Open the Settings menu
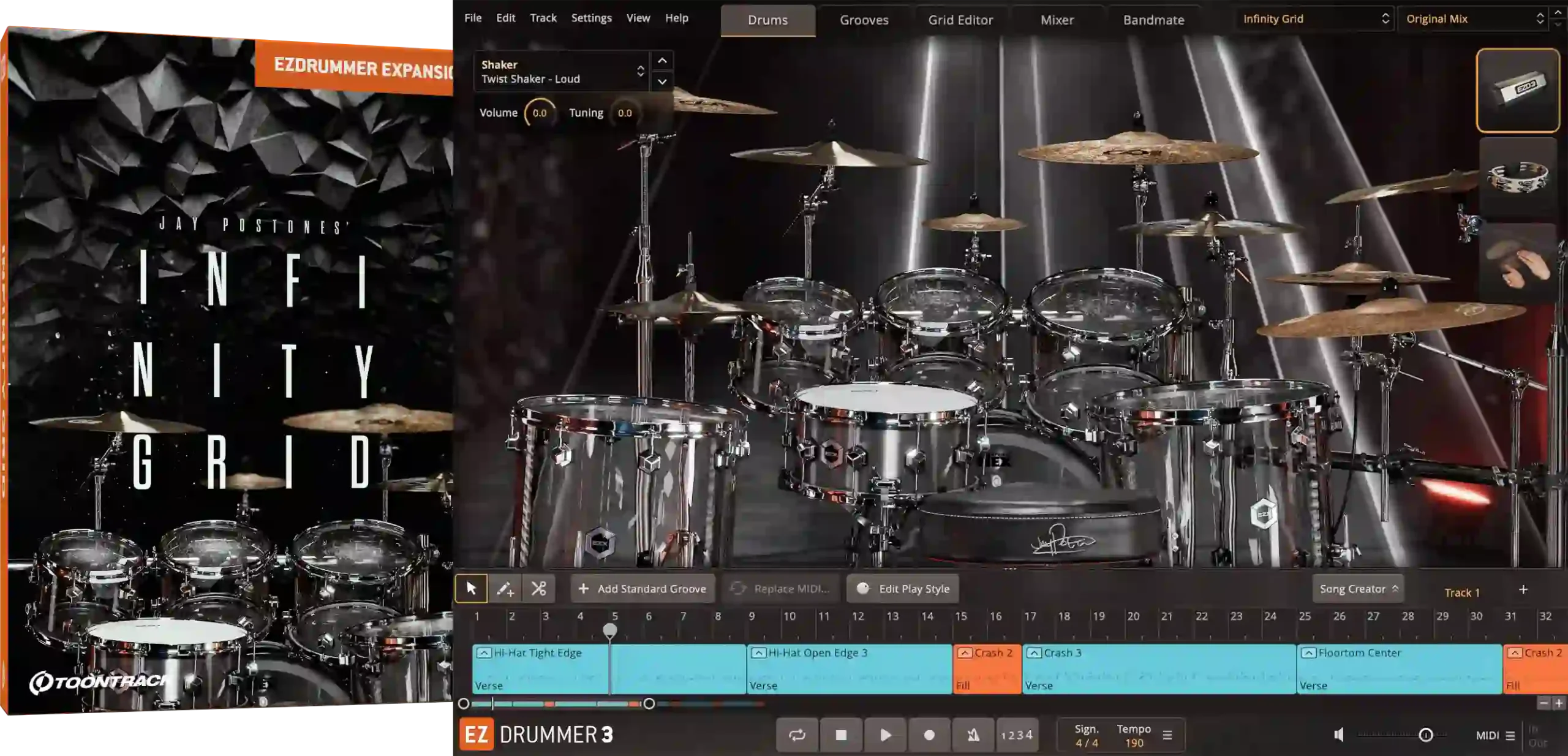Viewport: 1568px width, 756px height. (591, 18)
